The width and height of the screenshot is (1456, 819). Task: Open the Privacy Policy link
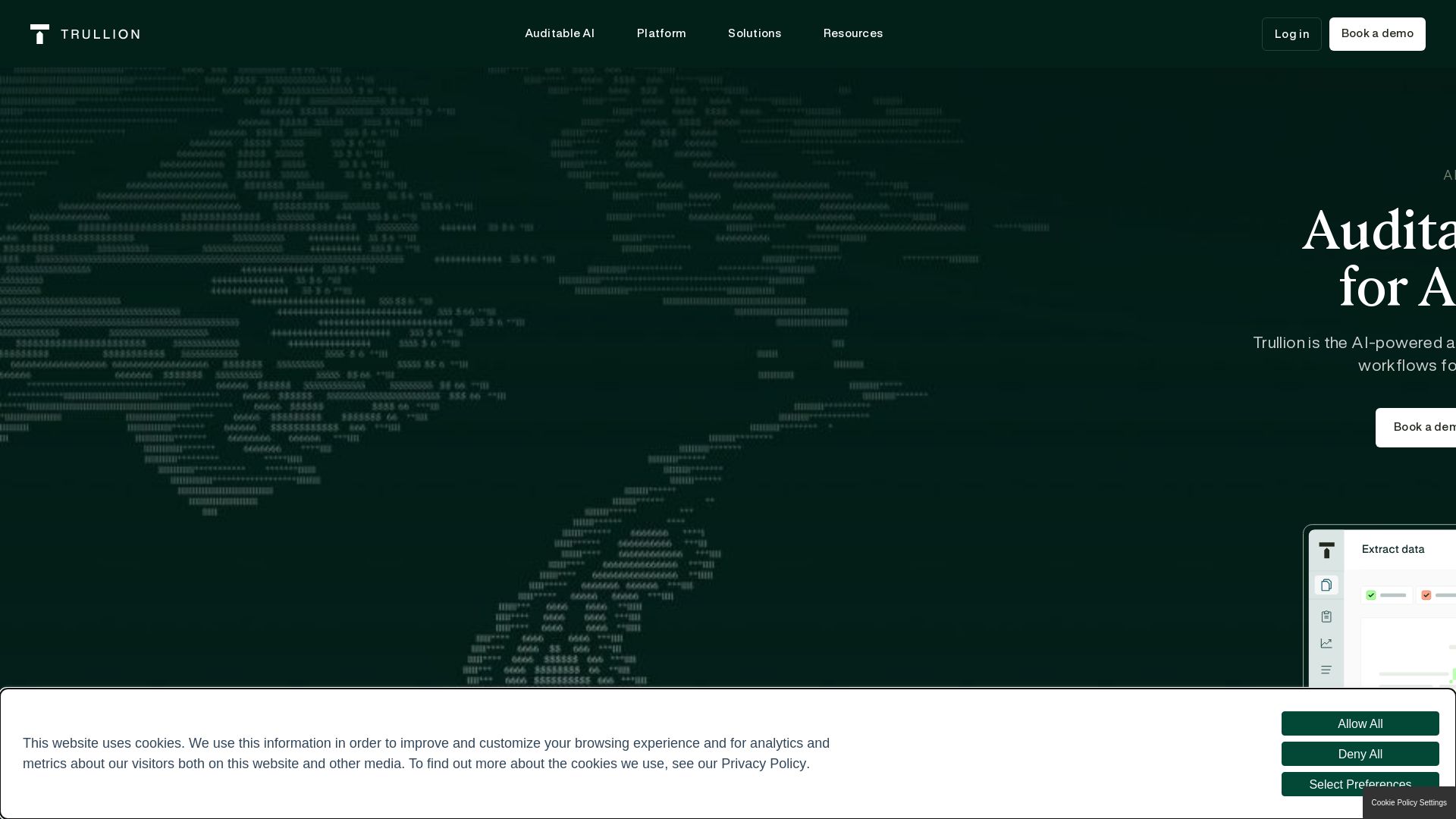(x=764, y=764)
